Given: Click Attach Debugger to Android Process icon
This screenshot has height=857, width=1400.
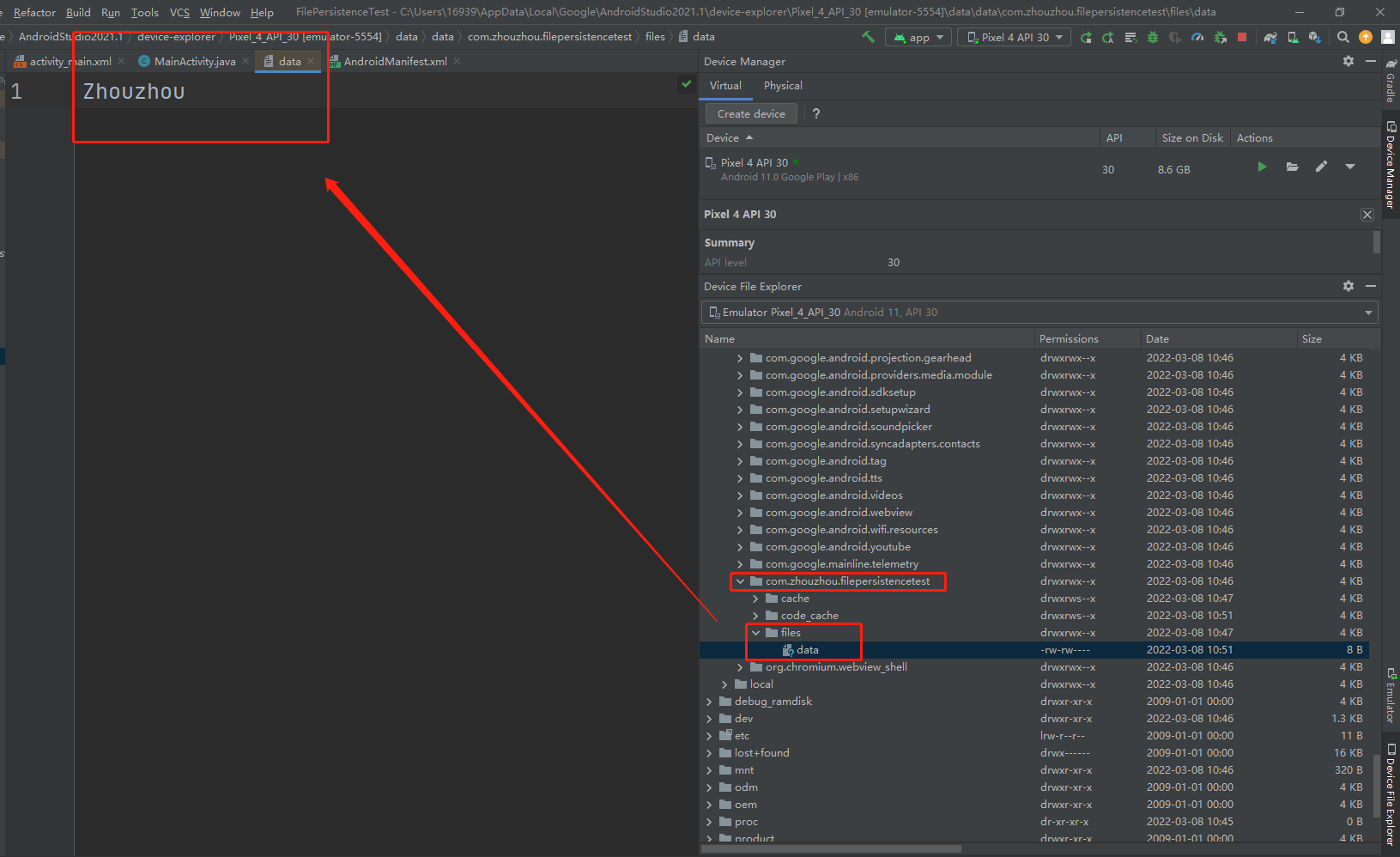Looking at the screenshot, I should point(1221,37).
